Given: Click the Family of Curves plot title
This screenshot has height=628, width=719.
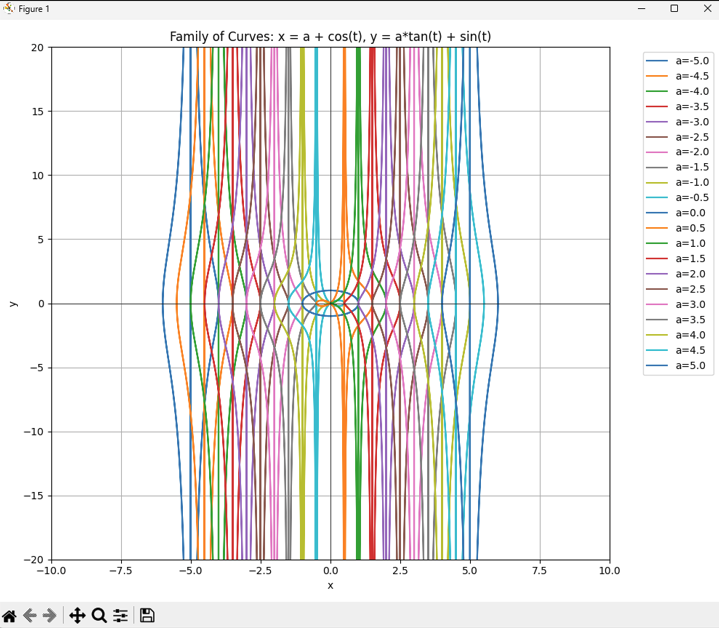Looking at the screenshot, I should 330,37.
